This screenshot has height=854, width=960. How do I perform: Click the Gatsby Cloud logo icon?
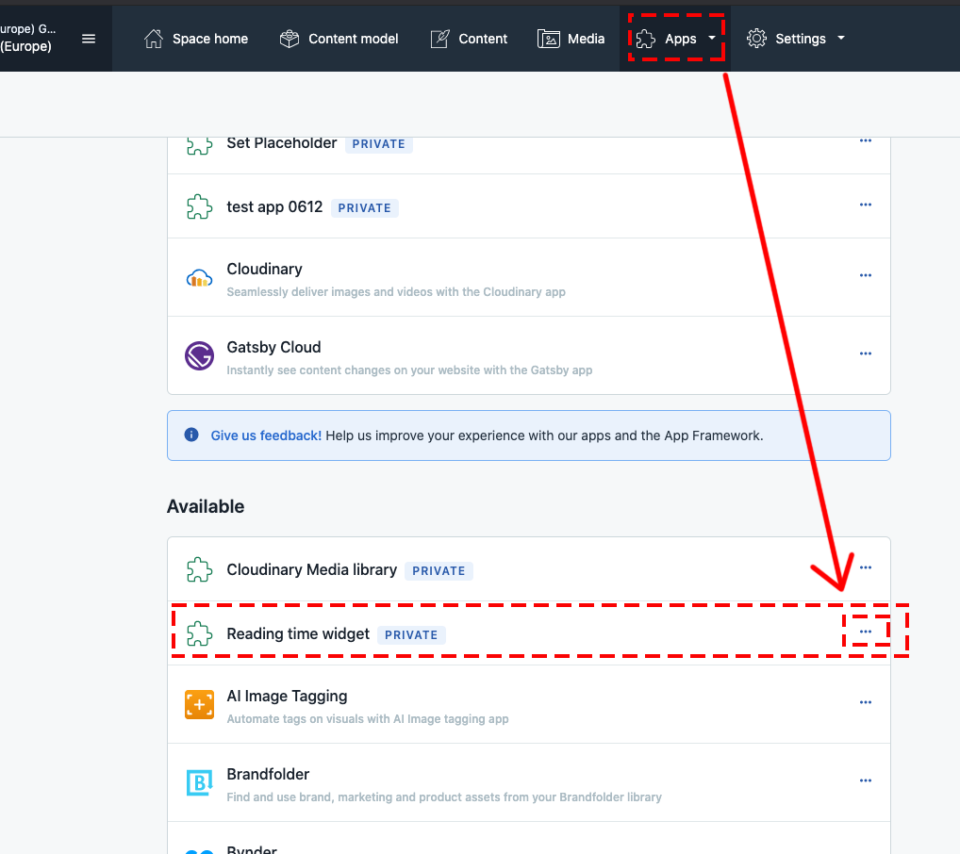point(200,356)
